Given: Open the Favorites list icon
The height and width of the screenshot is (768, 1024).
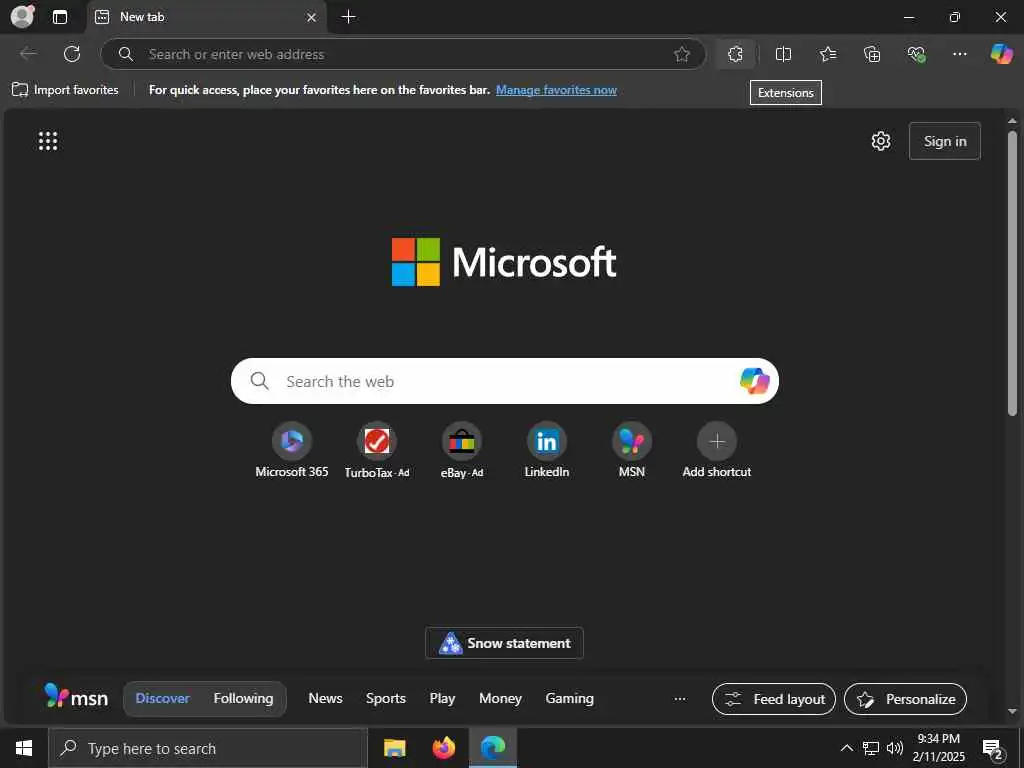Looking at the screenshot, I should [827, 54].
